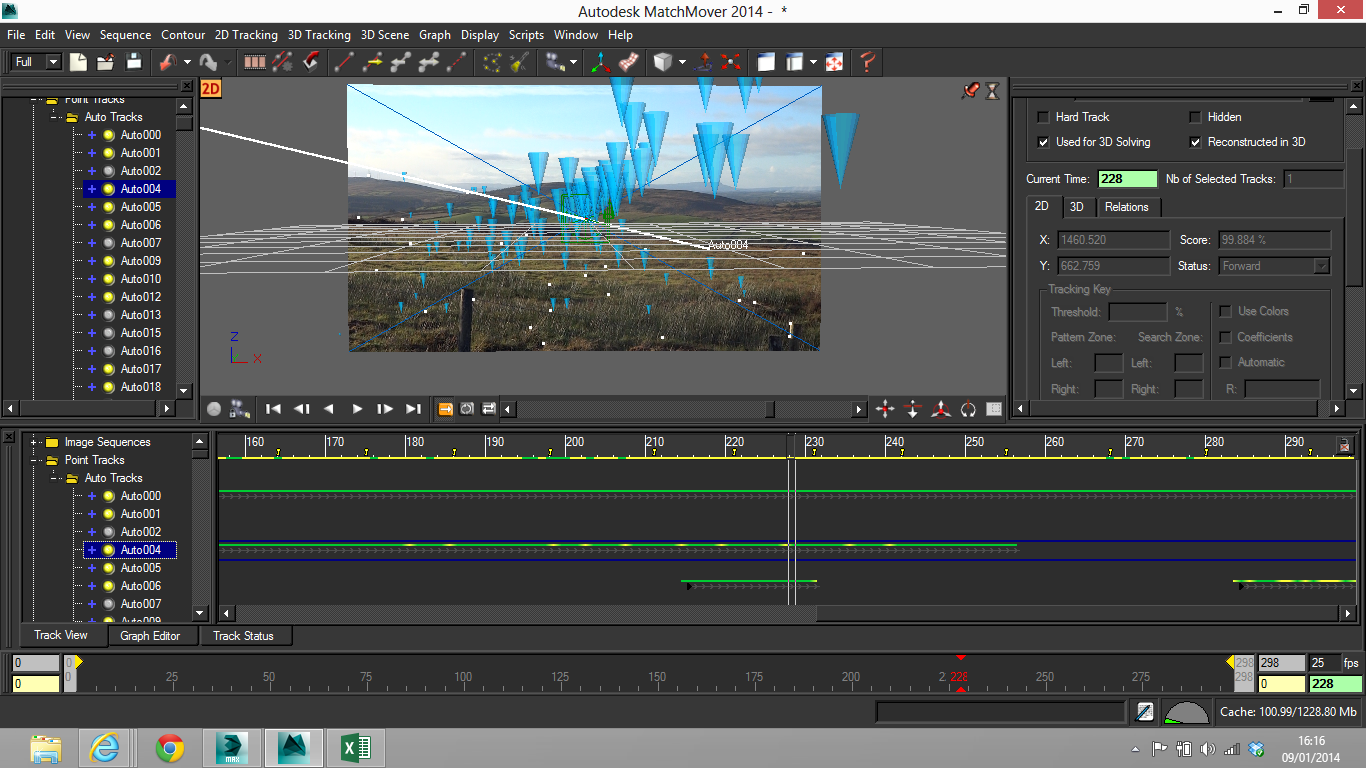
Task: Click the yellow dotted circle automatic tracking icon
Action: (492, 62)
